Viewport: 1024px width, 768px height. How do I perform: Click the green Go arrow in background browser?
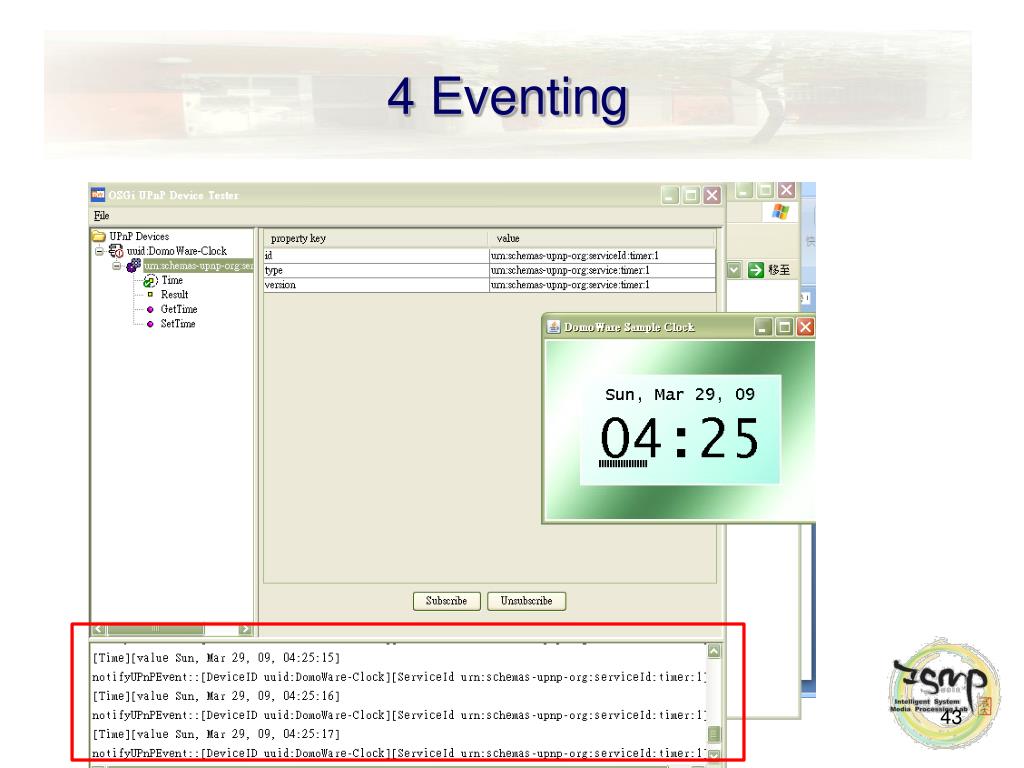(756, 270)
